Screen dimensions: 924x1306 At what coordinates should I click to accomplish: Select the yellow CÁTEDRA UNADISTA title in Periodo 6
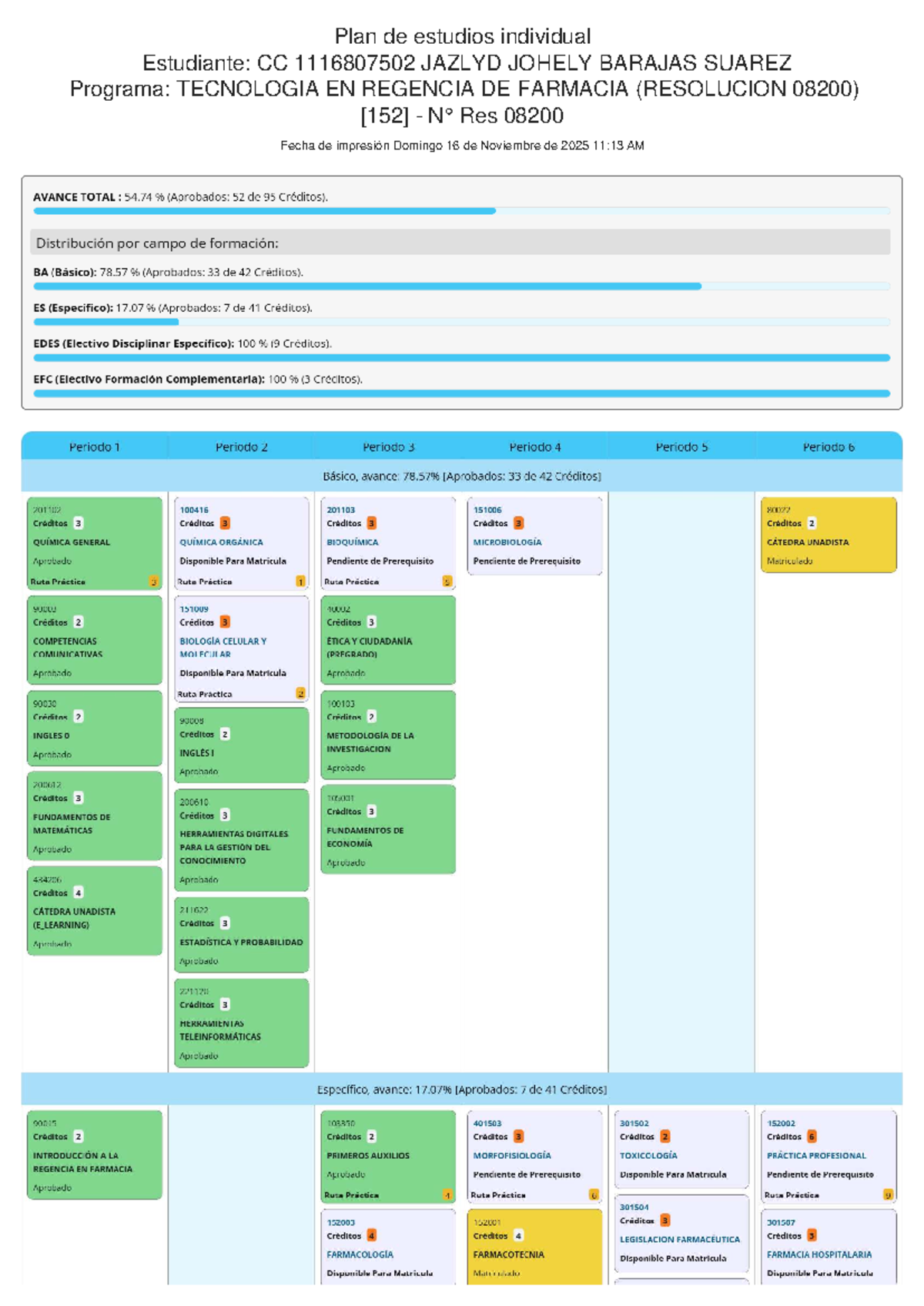coord(808,542)
